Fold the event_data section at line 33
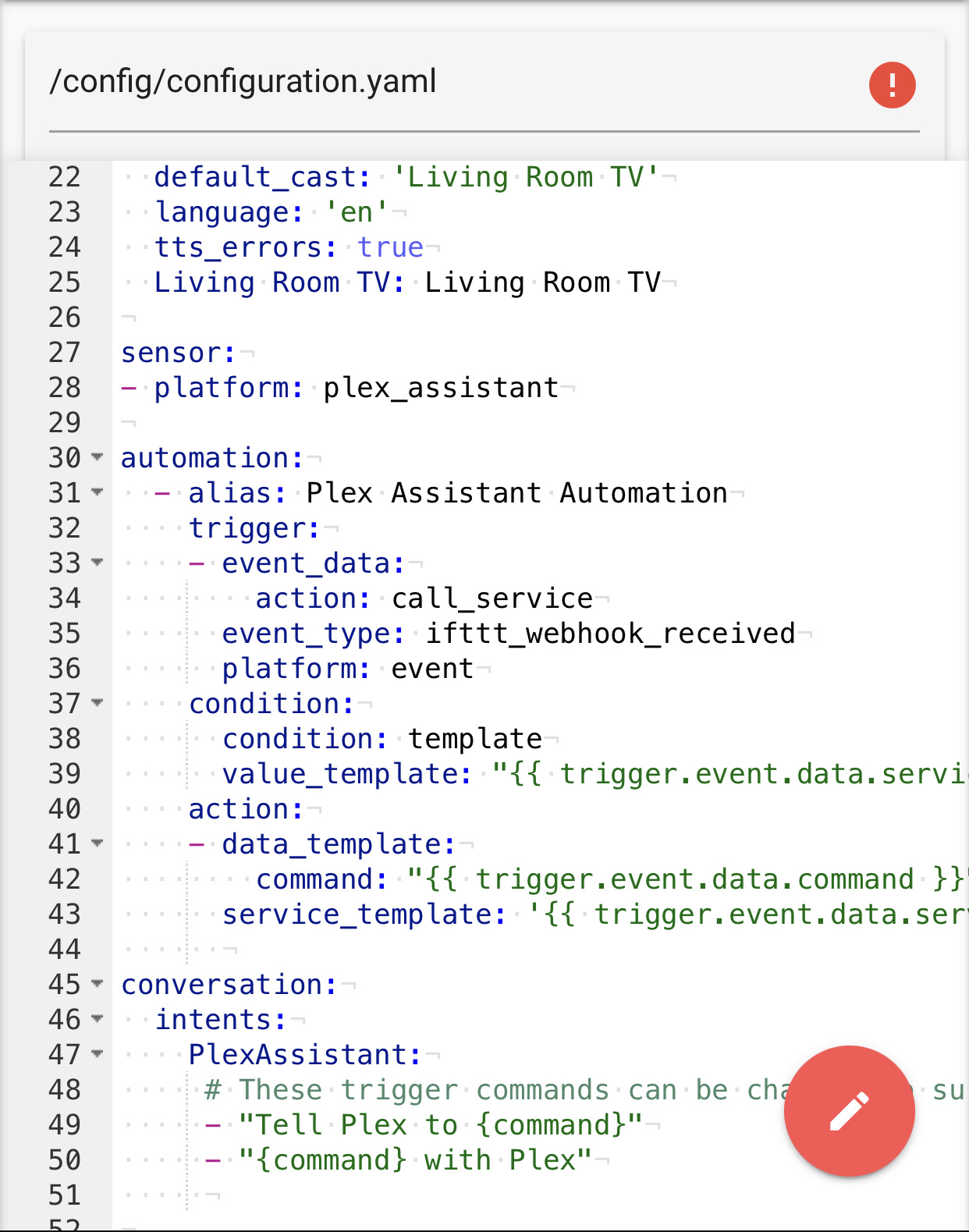Viewport: 969px width, 1232px height. (98, 563)
